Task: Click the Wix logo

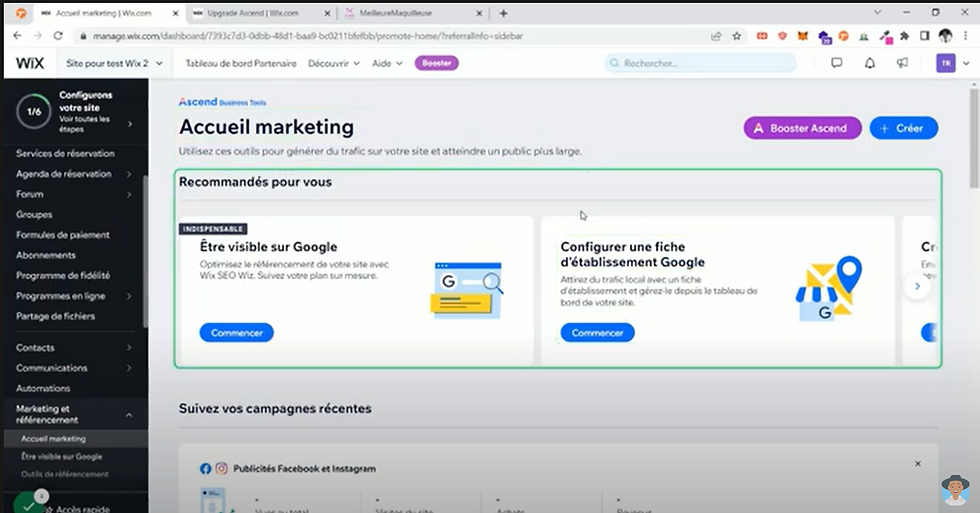Action: pos(30,63)
